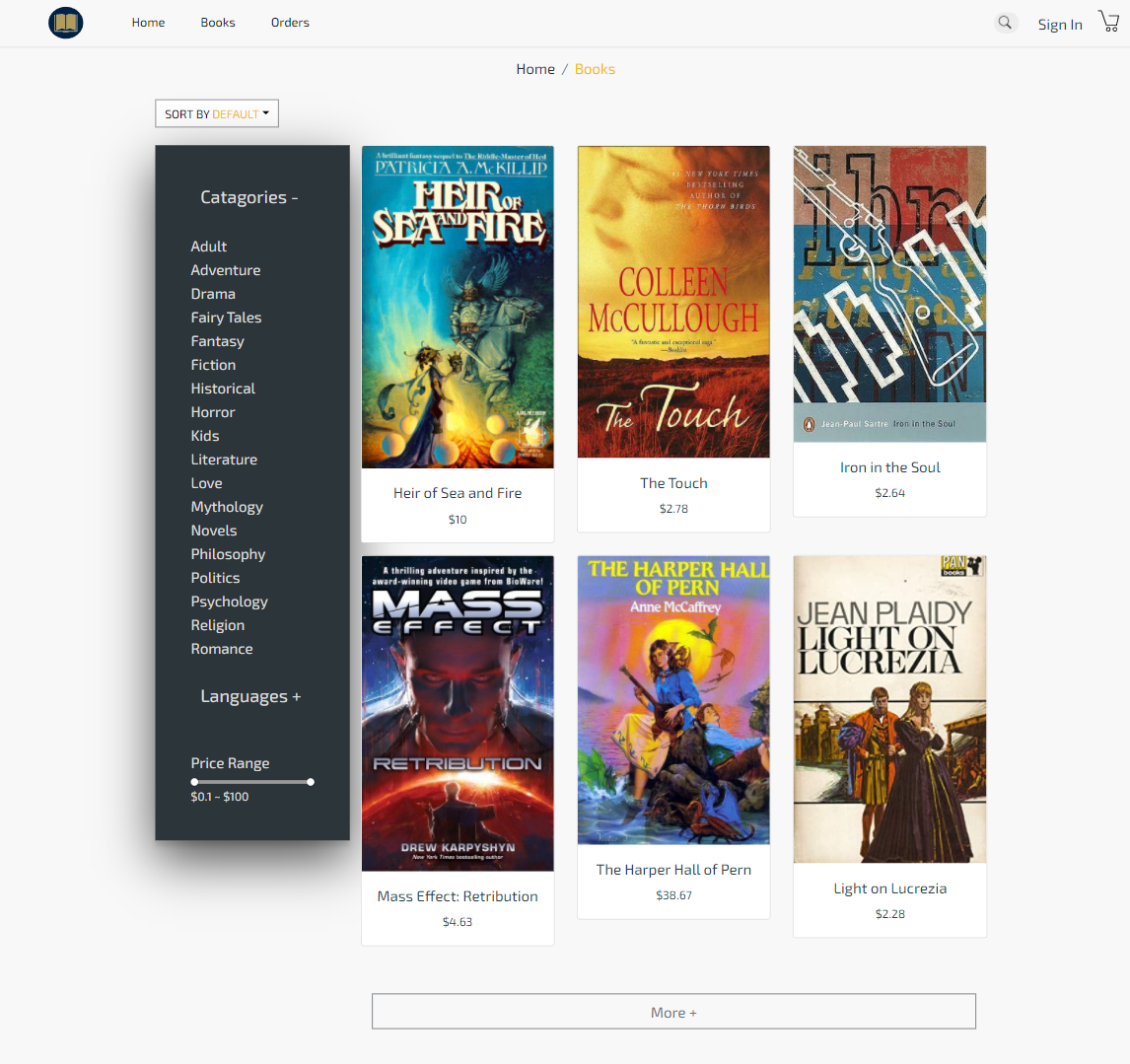Screen dimensions: 1130x1064
Task: Click the $2.64 price
Action: (x=890, y=493)
